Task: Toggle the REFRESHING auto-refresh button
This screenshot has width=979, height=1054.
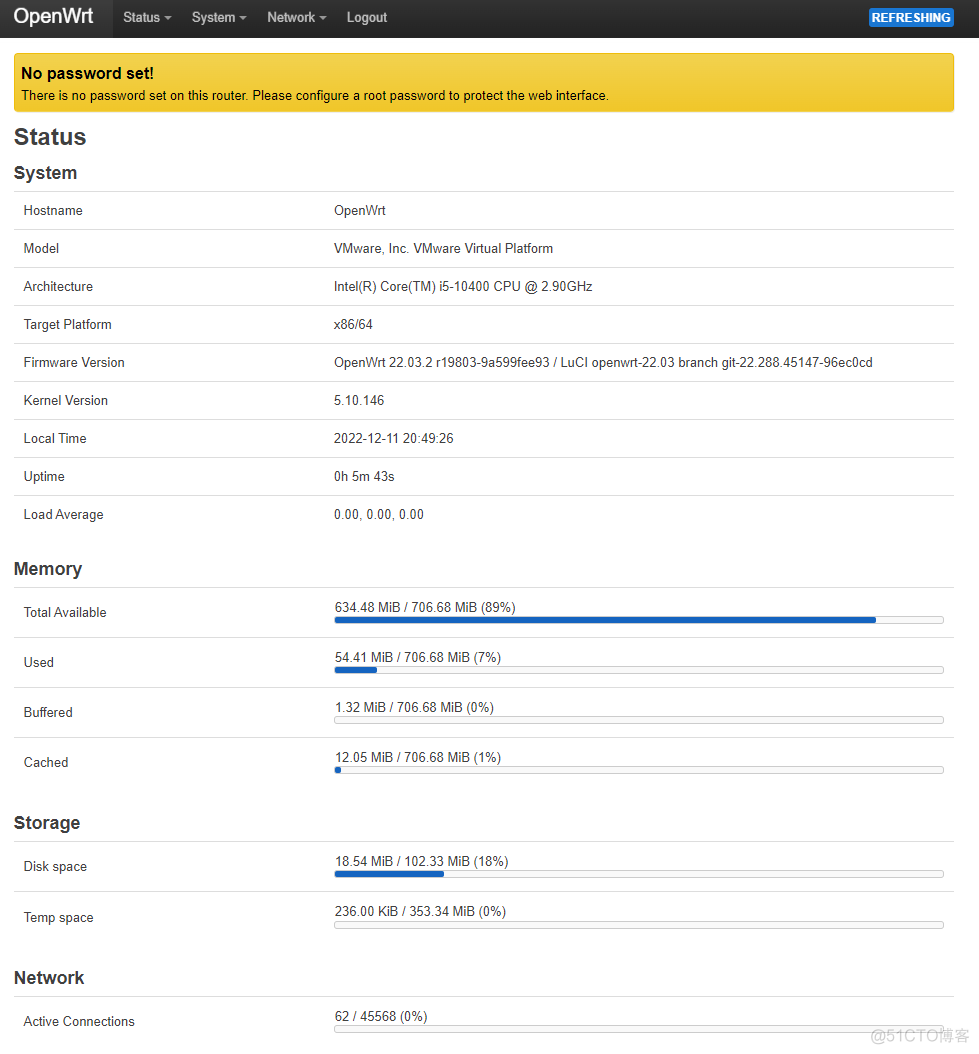Action: (911, 17)
